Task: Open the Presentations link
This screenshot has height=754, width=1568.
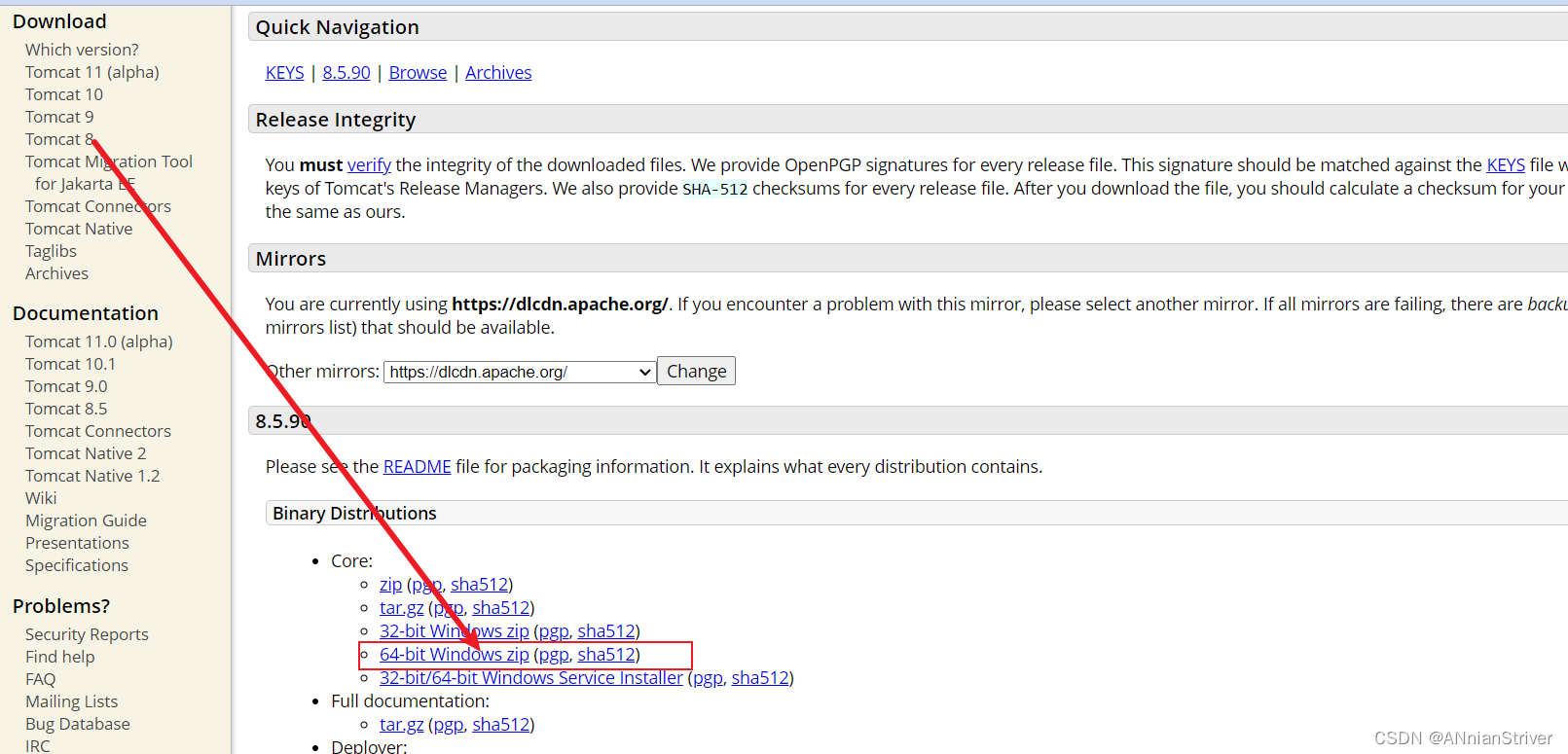Action: pyautogui.click(x=77, y=543)
